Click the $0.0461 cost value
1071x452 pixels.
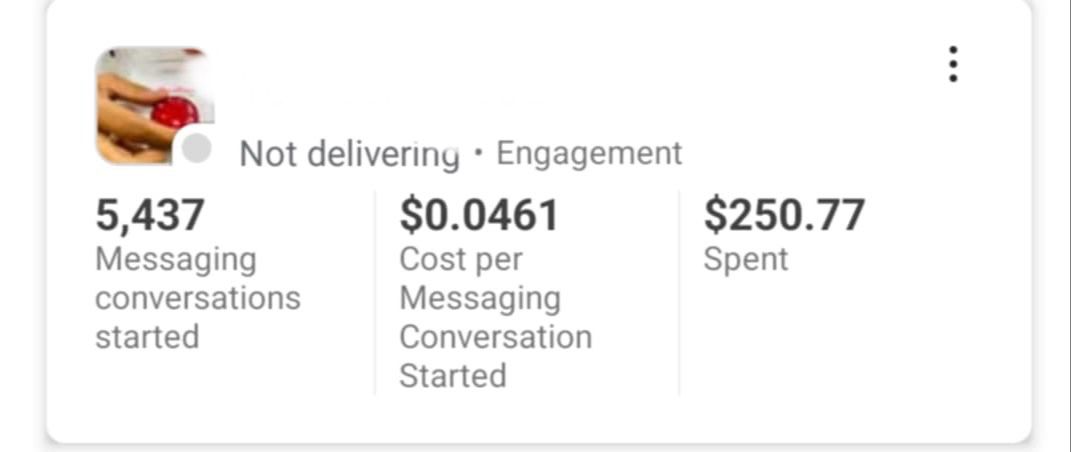[x=479, y=215]
